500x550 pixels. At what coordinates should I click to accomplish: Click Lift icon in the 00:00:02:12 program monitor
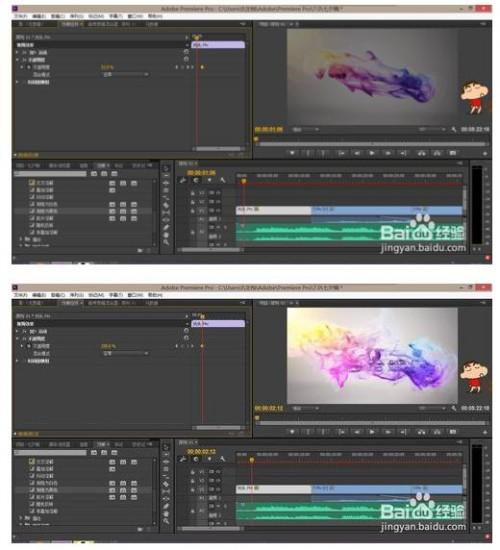pos(421,432)
